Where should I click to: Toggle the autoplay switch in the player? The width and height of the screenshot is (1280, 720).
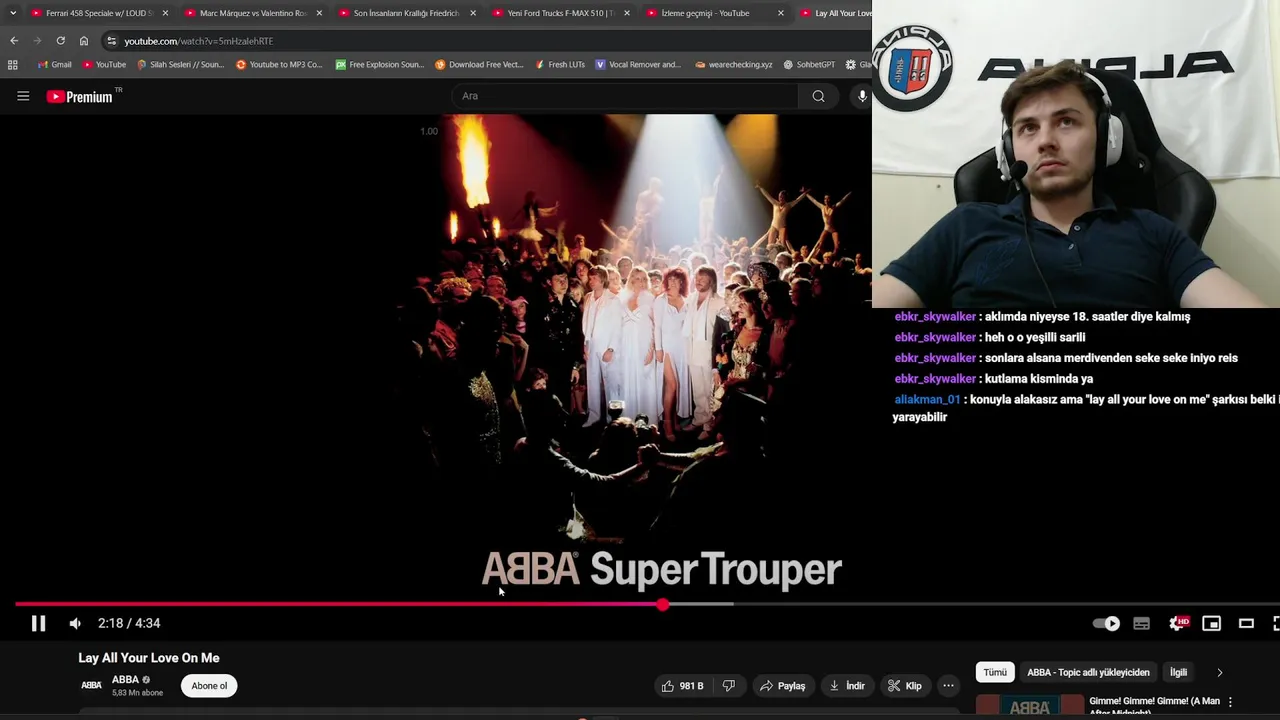tap(1106, 623)
